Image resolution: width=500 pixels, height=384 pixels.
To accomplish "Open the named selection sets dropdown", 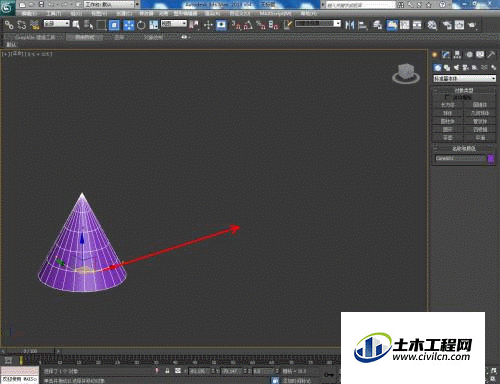I will click(x=318, y=23).
